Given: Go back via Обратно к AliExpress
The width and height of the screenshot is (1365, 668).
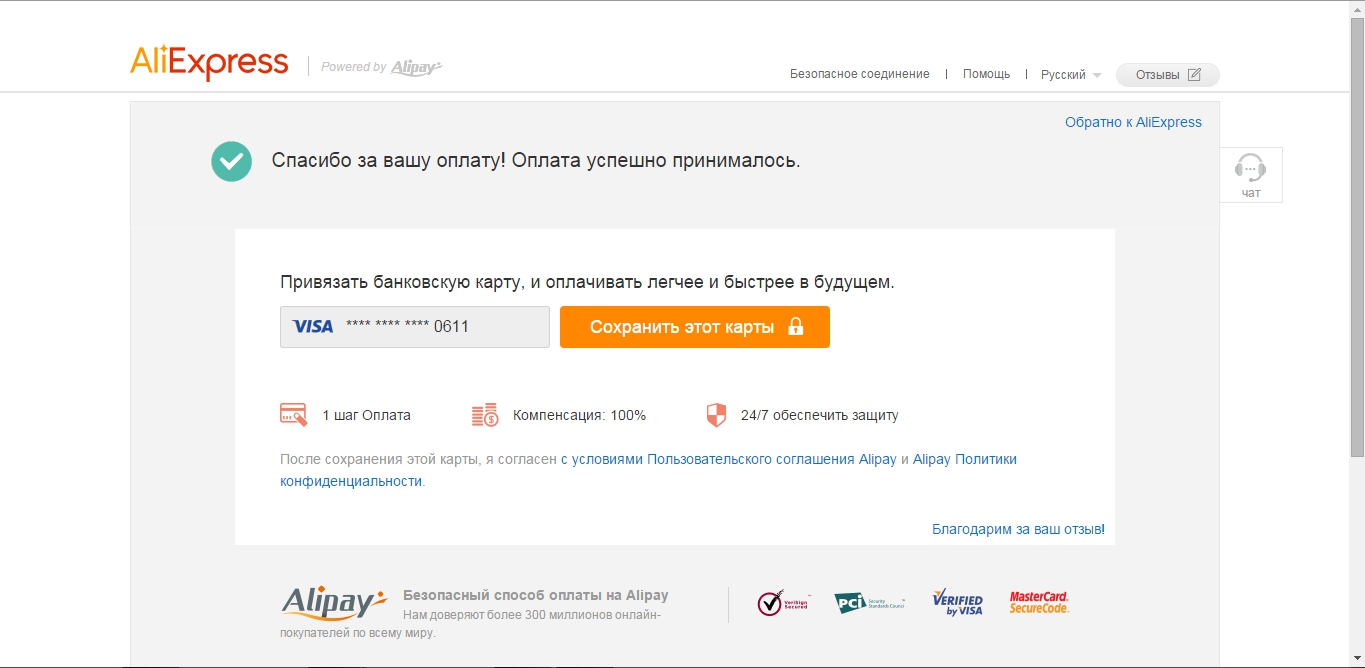Looking at the screenshot, I should [1133, 122].
